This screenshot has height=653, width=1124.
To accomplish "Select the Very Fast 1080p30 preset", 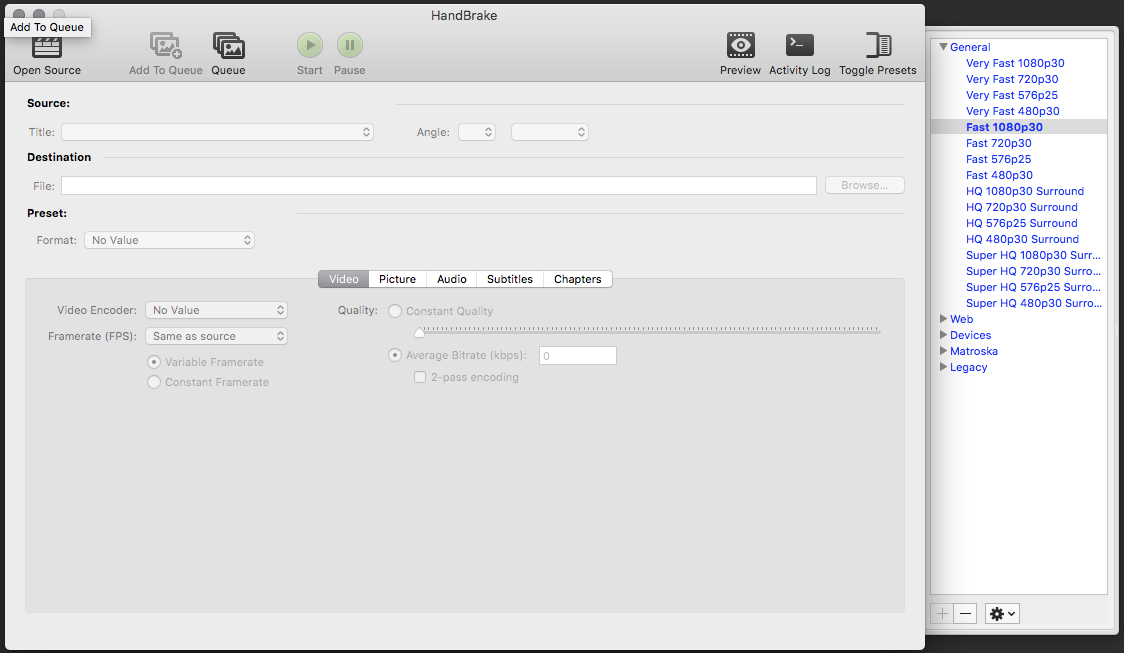I will click(x=1015, y=63).
